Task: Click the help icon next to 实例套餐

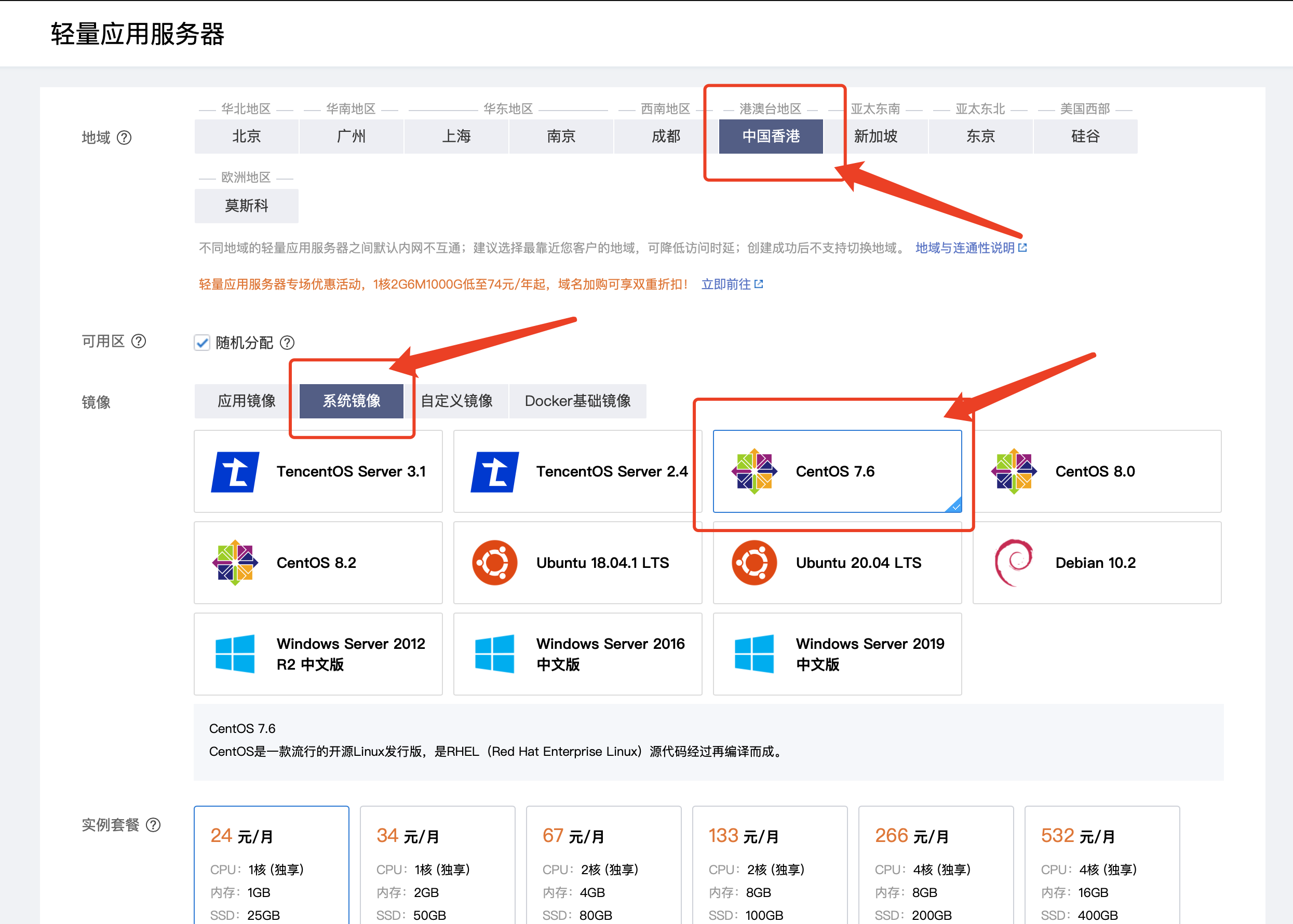Action: tap(153, 824)
